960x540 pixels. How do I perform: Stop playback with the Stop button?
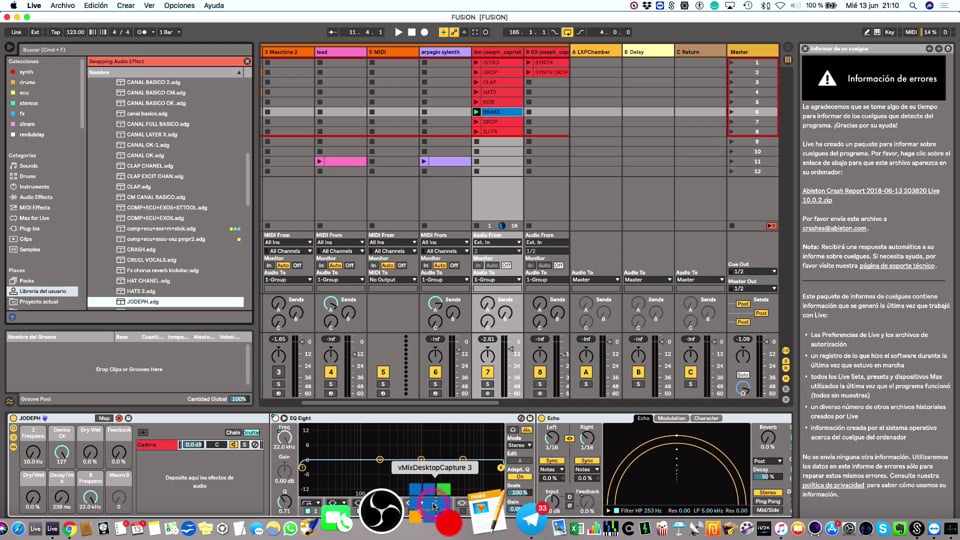pyautogui.click(x=411, y=32)
